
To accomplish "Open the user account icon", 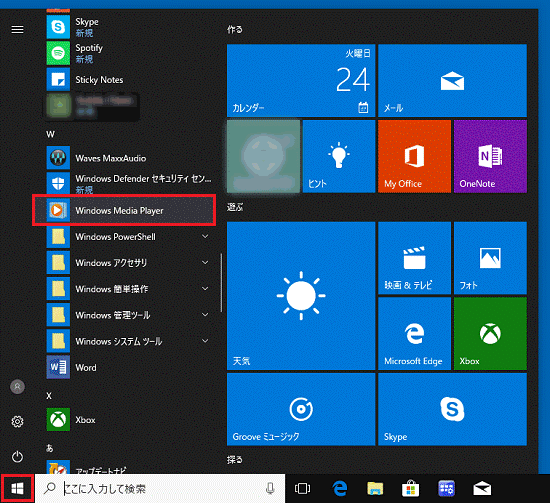I will click(x=17, y=387).
